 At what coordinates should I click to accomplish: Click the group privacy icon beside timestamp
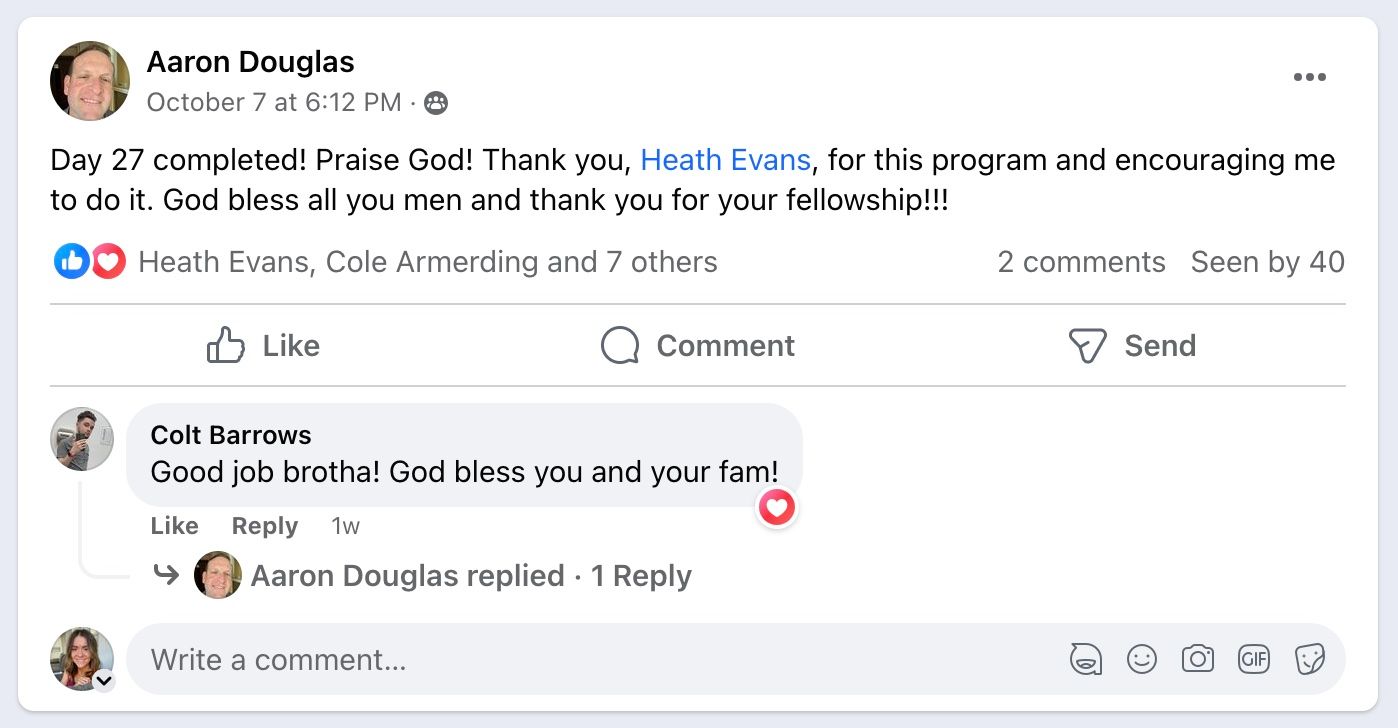click(436, 103)
